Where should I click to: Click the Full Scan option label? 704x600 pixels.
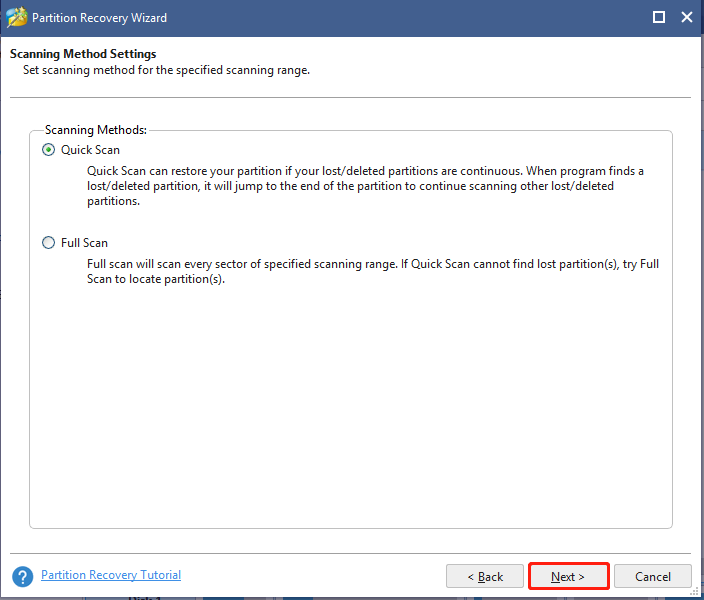point(84,243)
